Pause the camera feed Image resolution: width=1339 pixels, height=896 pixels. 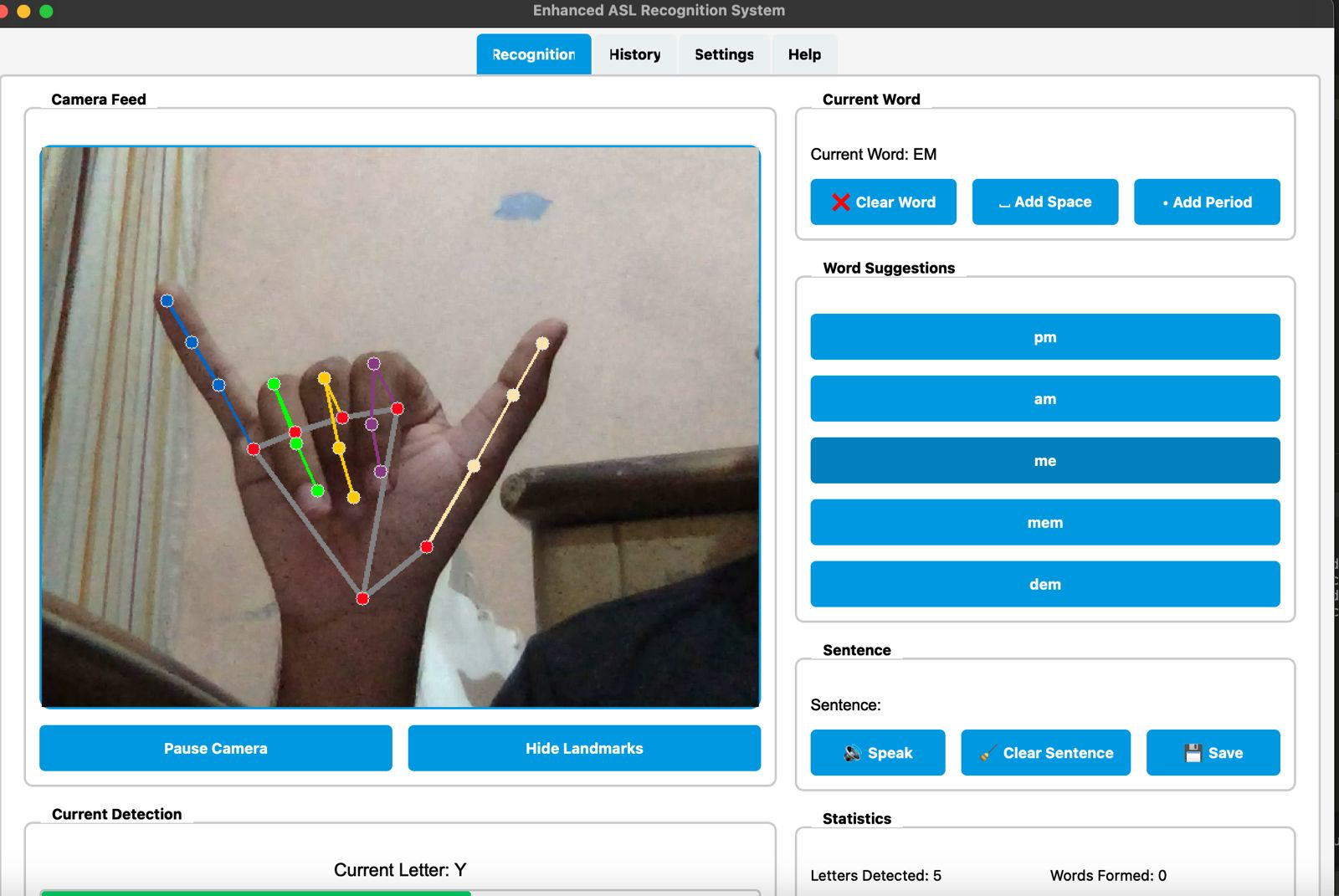[x=216, y=748]
